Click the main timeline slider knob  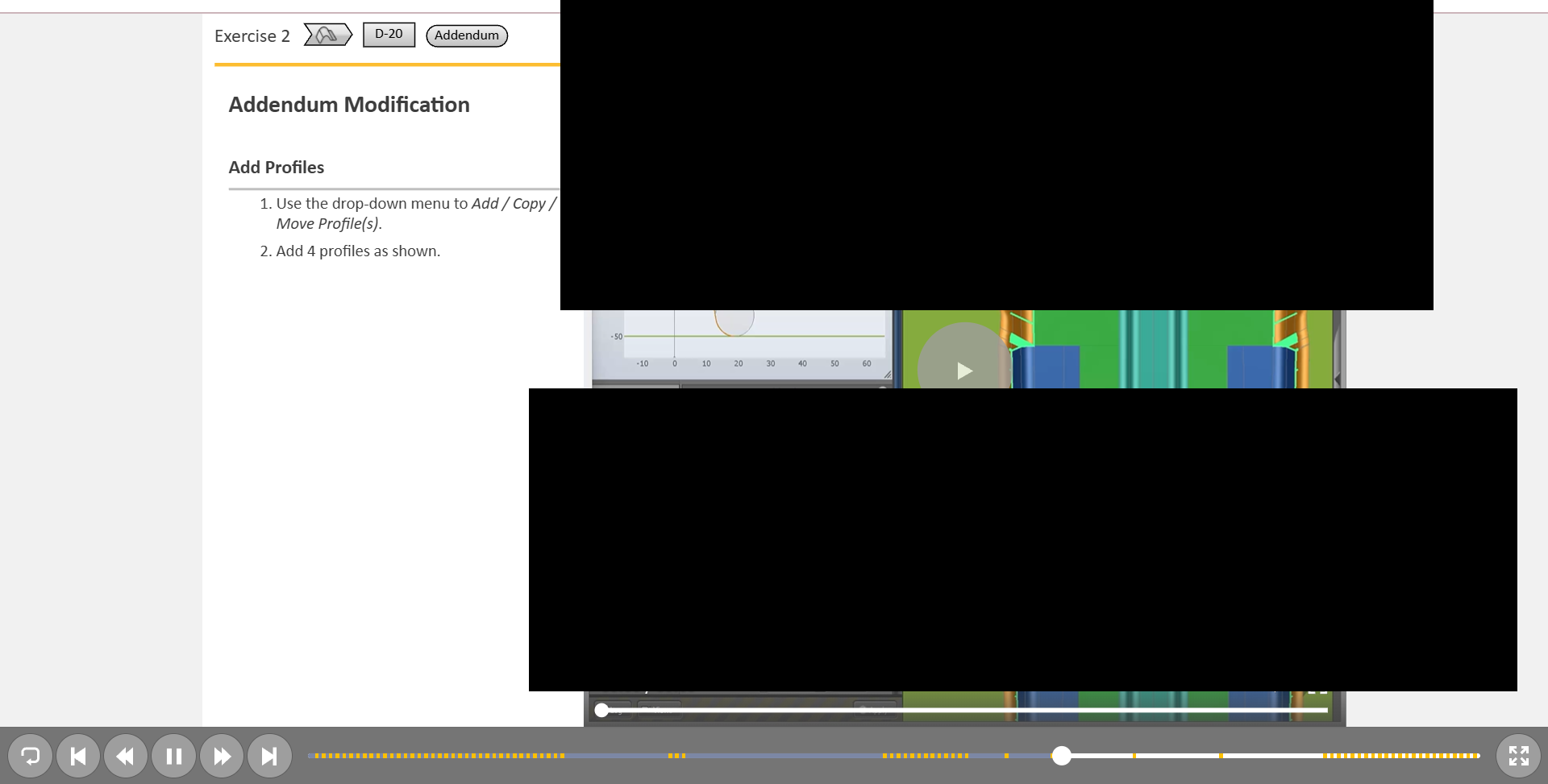coord(1061,756)
